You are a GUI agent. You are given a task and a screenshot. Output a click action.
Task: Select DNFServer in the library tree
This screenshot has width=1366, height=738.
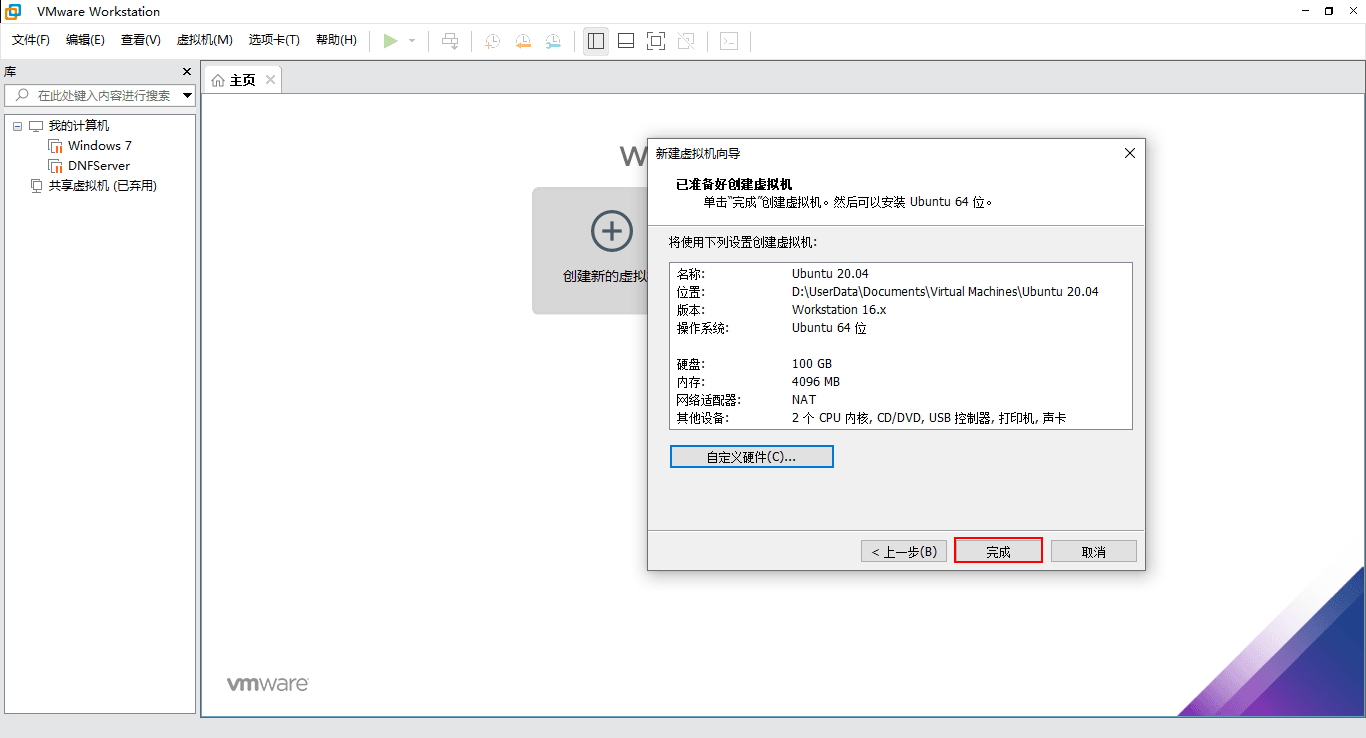coord(99,166)
